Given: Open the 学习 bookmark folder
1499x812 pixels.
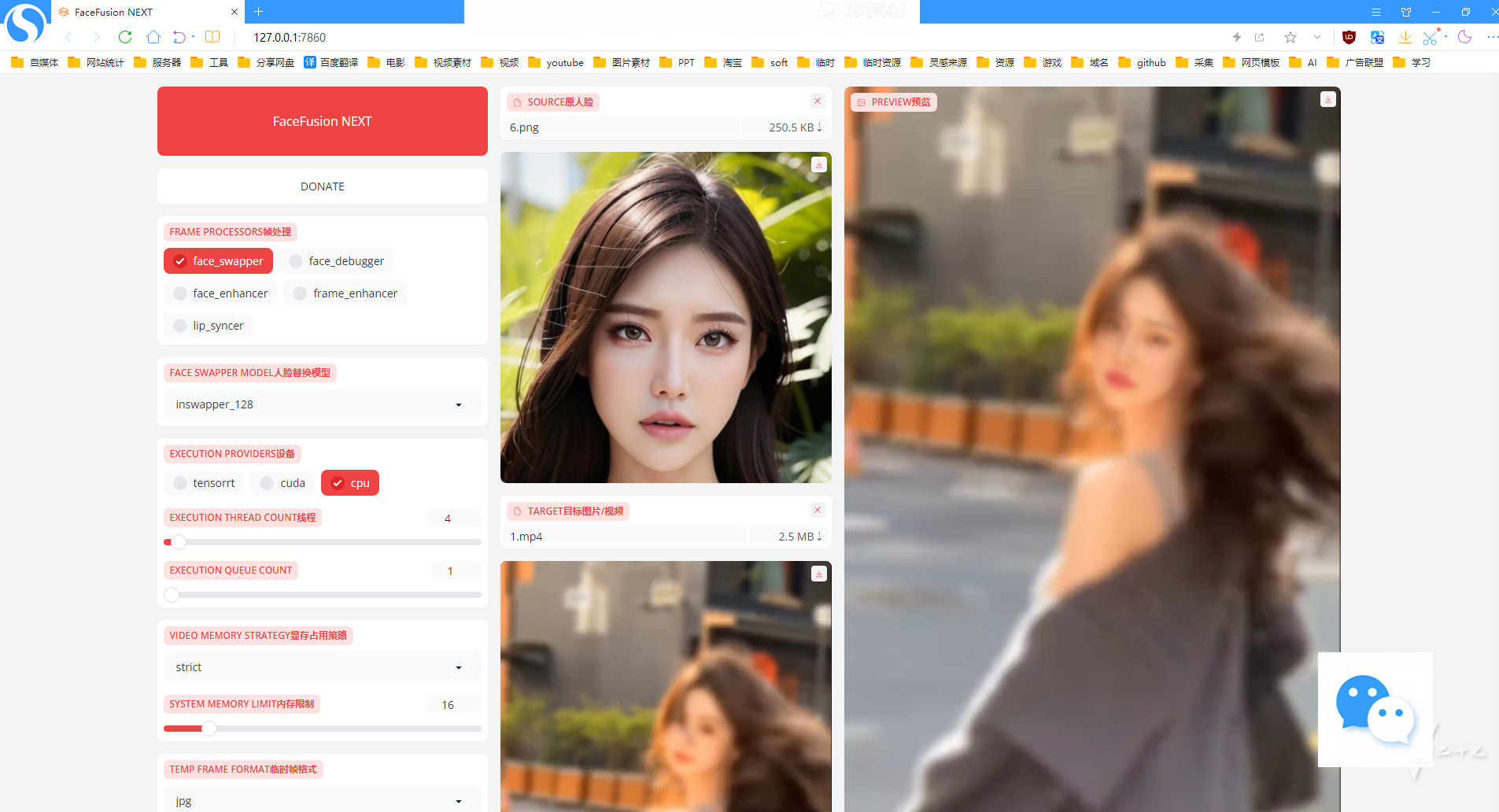Looking at the screenshot, I should pyautogui.click(x=1412, y=62).
